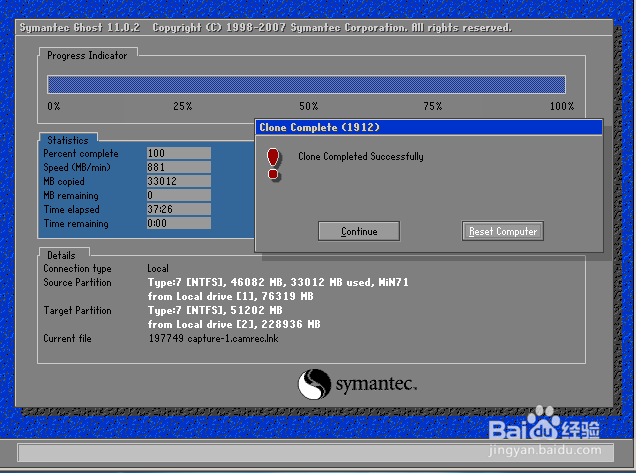Click the connection type value 'Local'
The height and width of the screenshot is (473, 636).
click(x=158, y=269)
